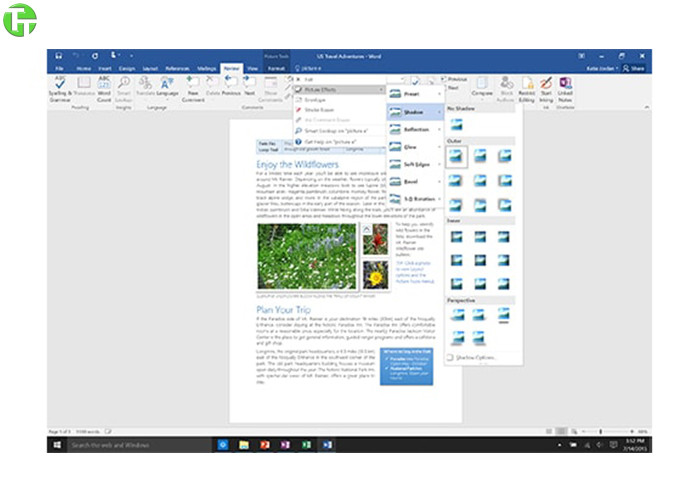The width and height of the screenshot is (700, 500).
Task: Apply the selected bordered Outer shadow preset
Action: tap(456, 156)
